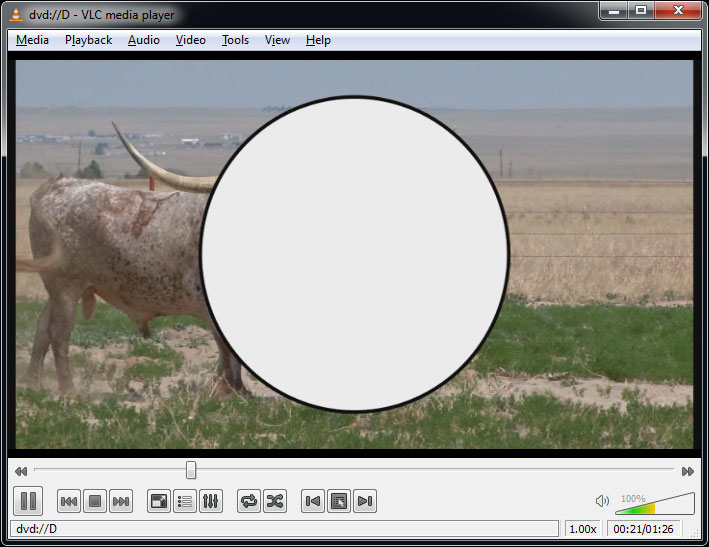Click the window resize grip corner

[695, 533]
